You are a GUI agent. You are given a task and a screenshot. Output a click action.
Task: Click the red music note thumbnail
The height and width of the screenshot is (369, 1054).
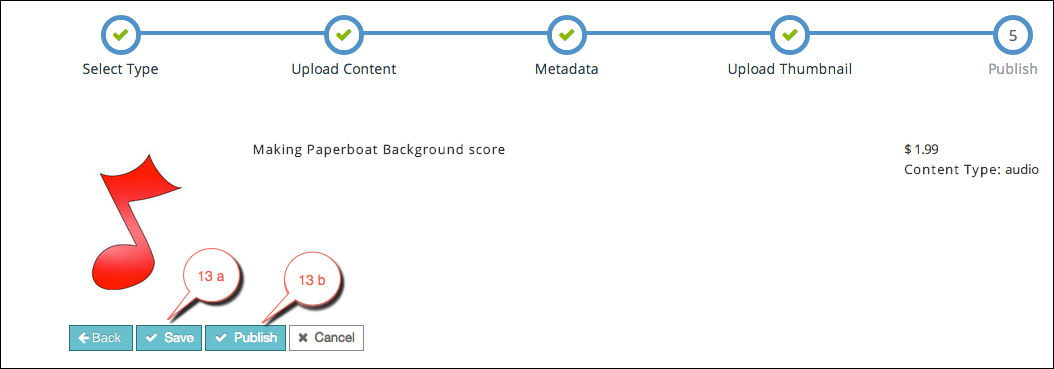click(x=134, y=222)
